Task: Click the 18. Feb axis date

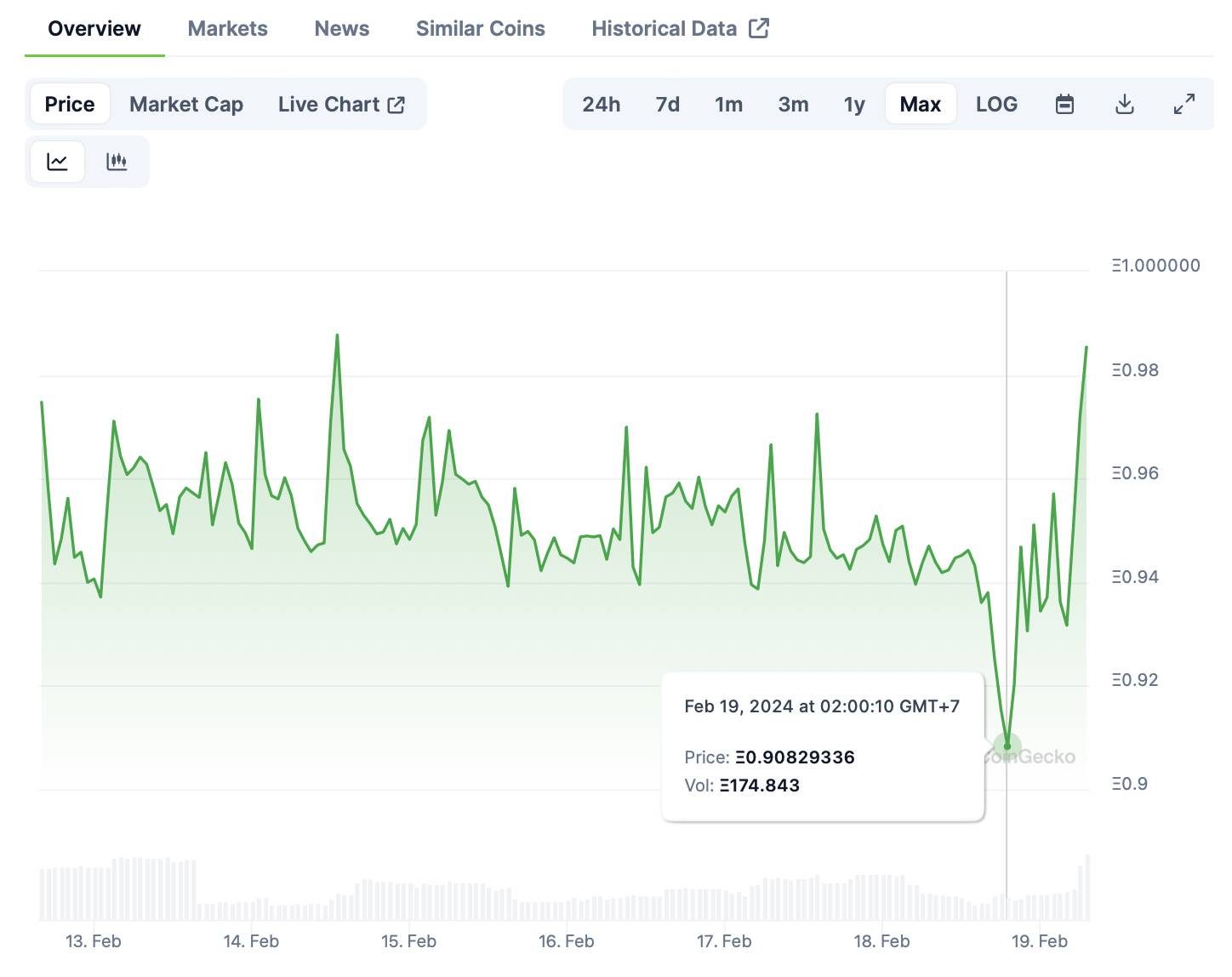Action: click(881, 941)
